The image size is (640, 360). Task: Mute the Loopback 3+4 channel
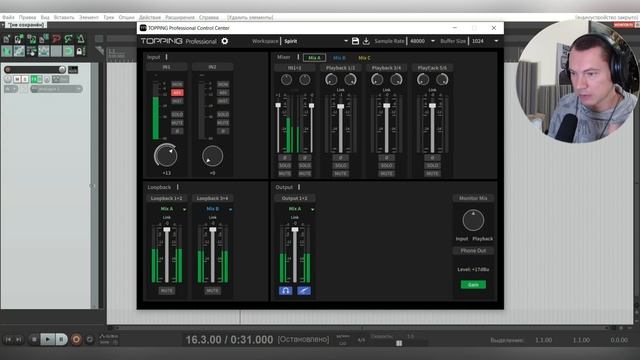pyautogui.click(x=212, y=291)
